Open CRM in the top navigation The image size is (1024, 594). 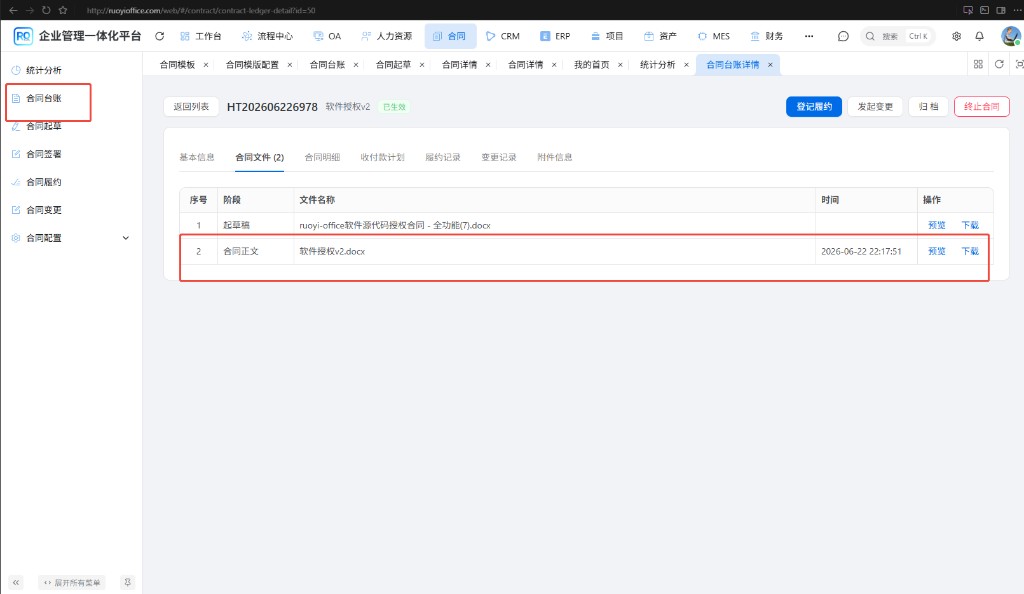tap(503, 36)
